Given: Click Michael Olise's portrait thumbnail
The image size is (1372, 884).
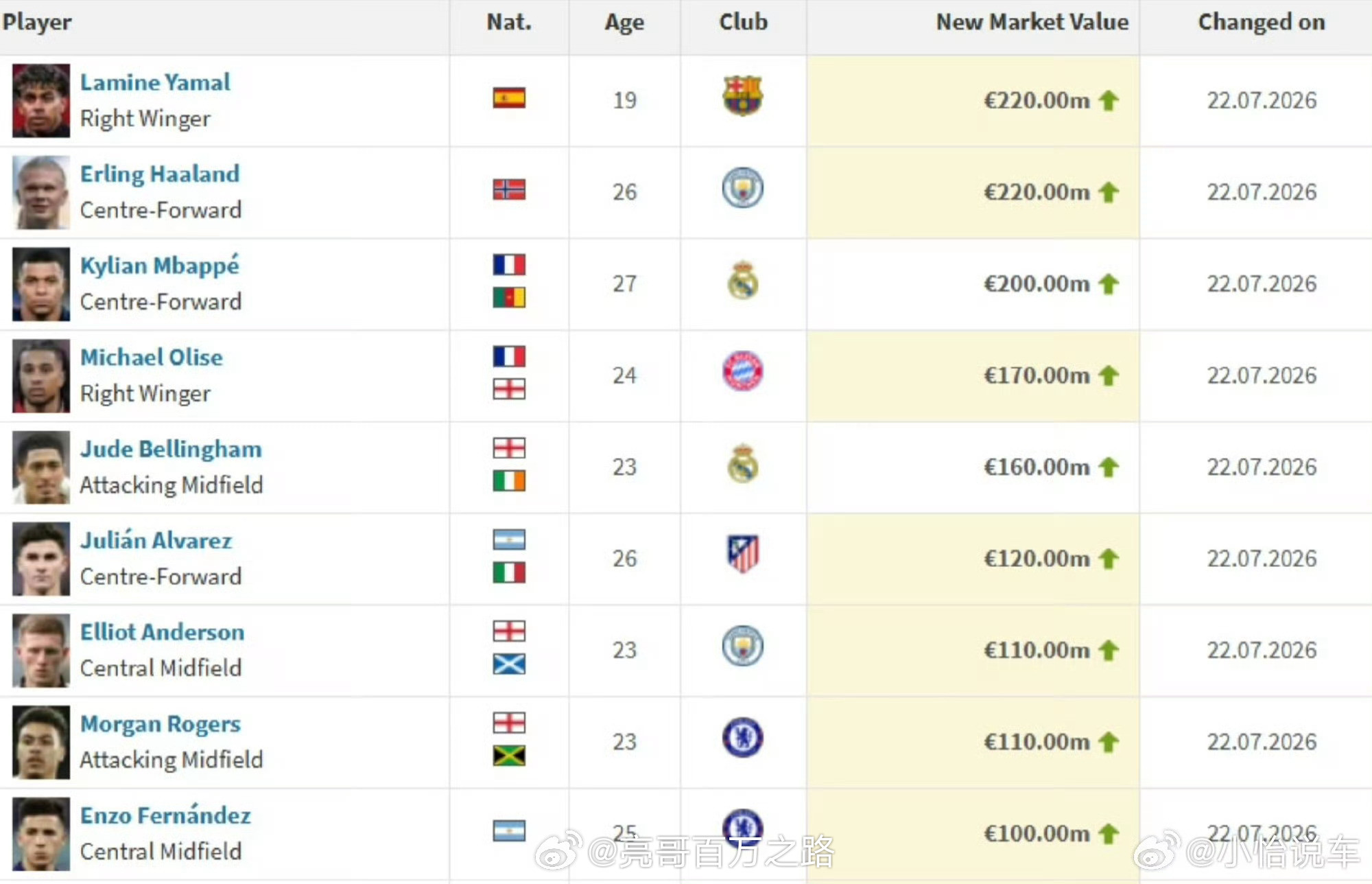Looking at the screenshot, I should coord(41,375).
